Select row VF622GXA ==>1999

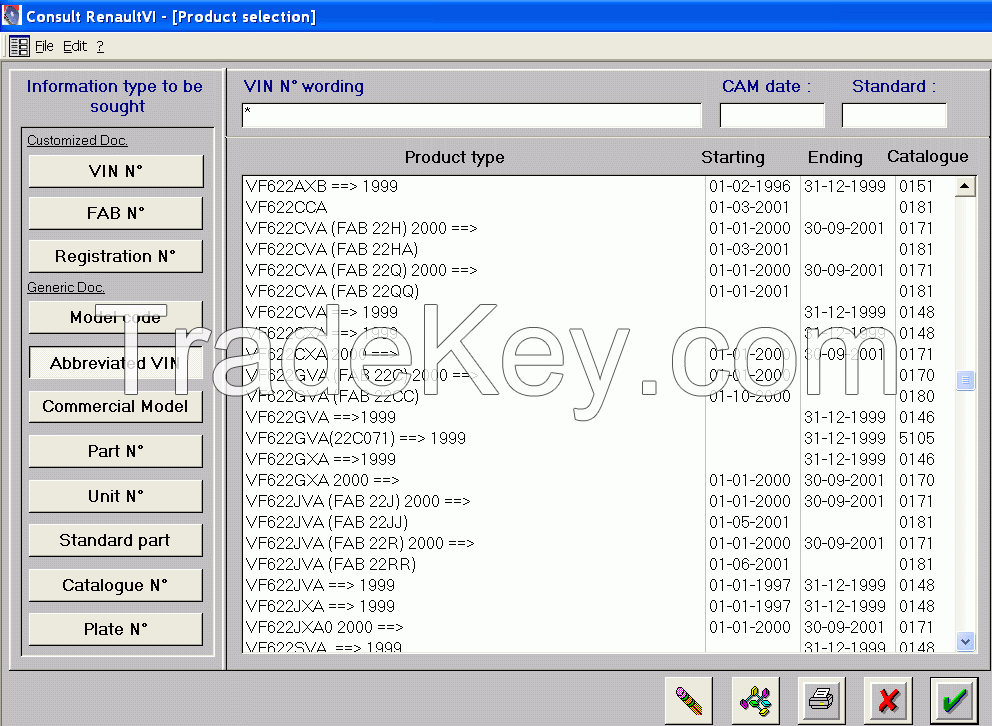(x=598, y=458)
